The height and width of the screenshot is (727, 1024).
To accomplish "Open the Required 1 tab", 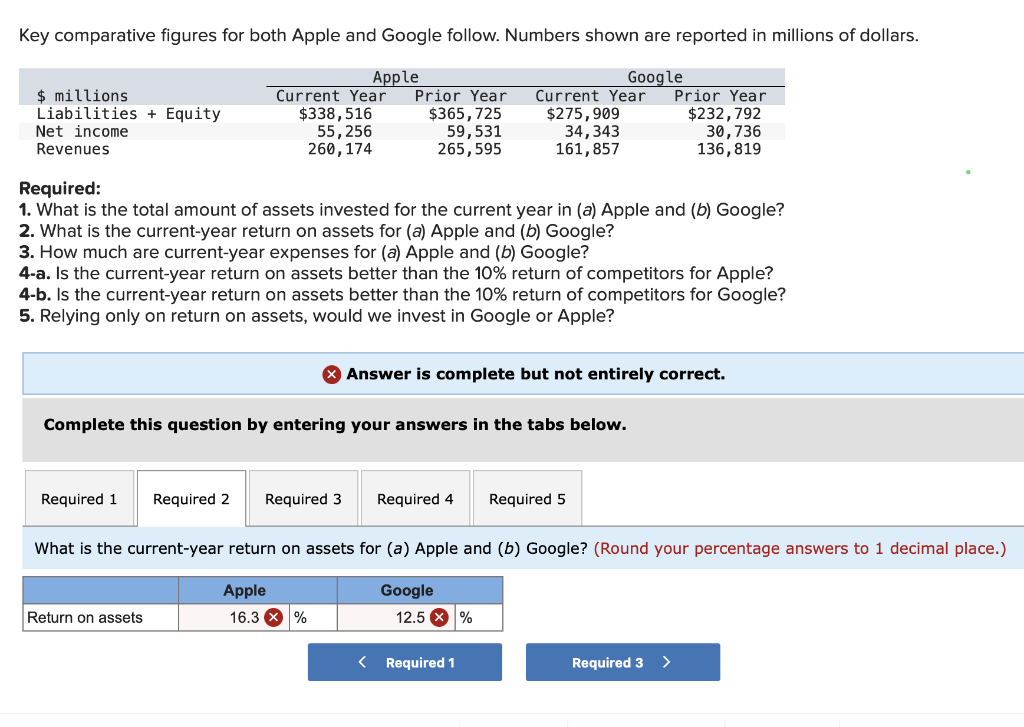I will tap(79, 498).
